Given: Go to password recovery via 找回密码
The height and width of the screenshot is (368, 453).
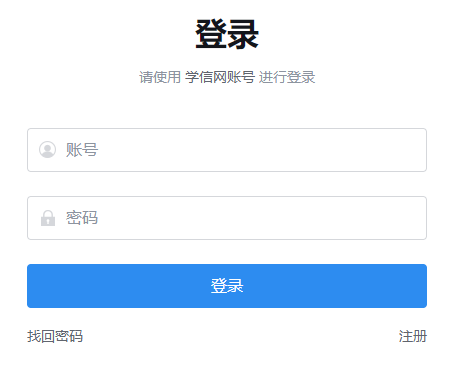Looking at the screenshot, I should pyautogui.click(x=55, y=336).
